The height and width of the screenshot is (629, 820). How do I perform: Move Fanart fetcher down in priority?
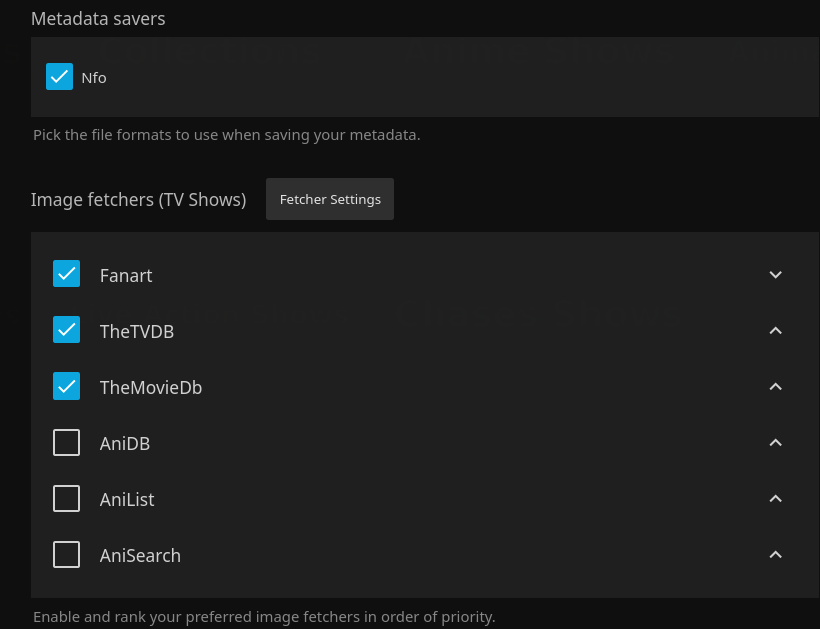point(775,275)
